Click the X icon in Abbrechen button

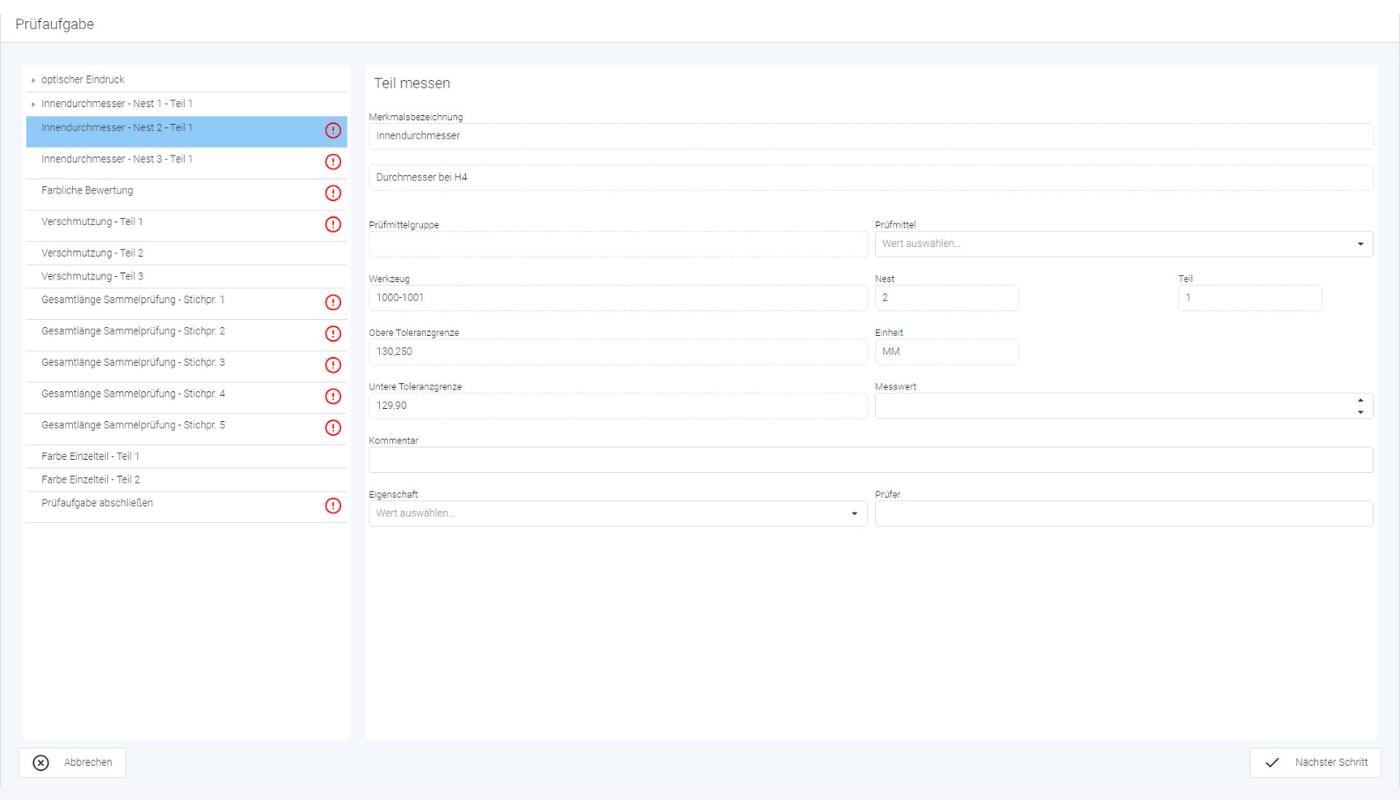(41, 762)
